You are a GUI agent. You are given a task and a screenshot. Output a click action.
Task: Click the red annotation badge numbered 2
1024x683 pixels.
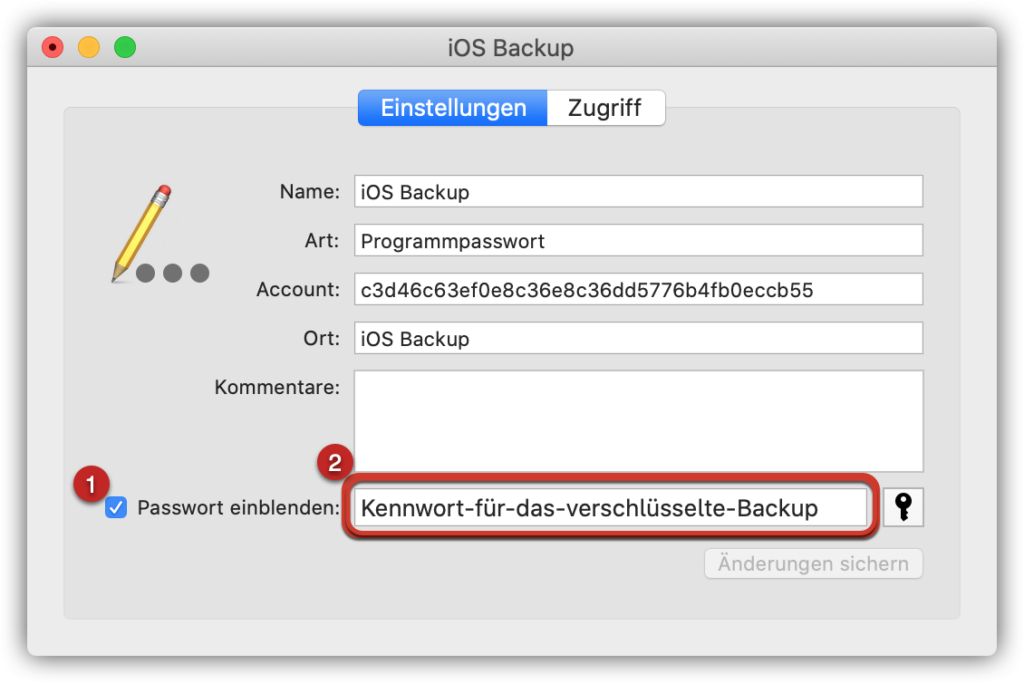click(x=335, y=462)
